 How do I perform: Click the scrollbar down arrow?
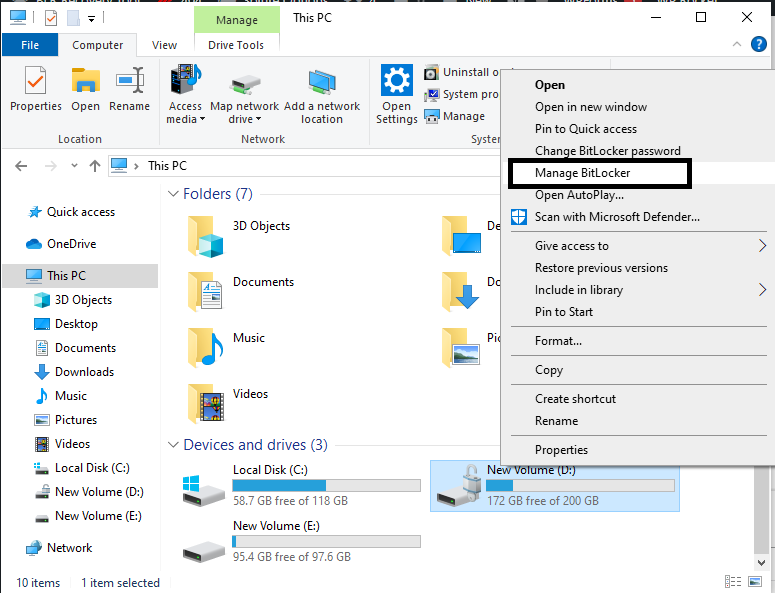(x=761, y=562)
